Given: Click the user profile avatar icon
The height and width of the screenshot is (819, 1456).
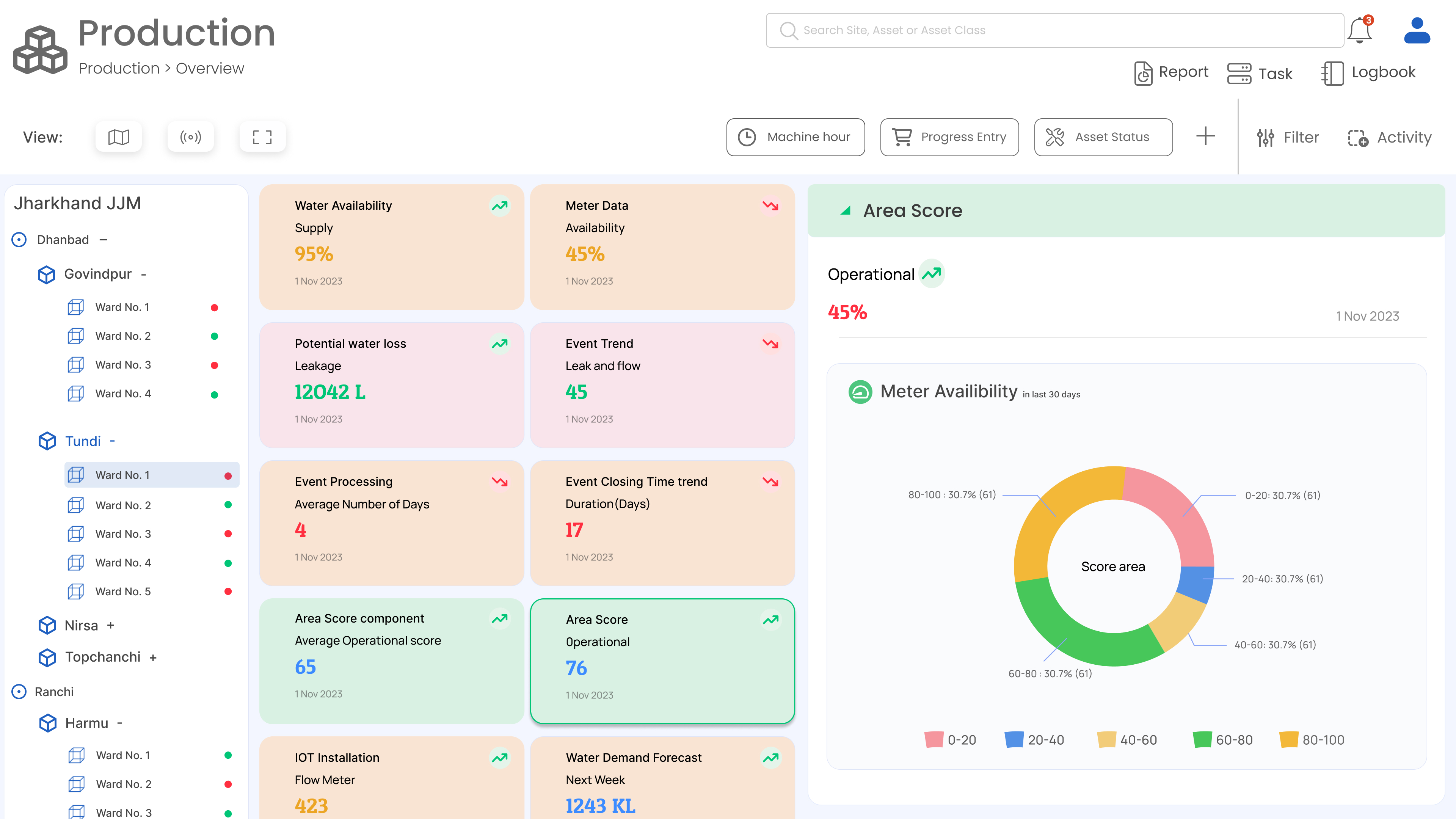Looking at the screenshot, I should point(1417,30).
